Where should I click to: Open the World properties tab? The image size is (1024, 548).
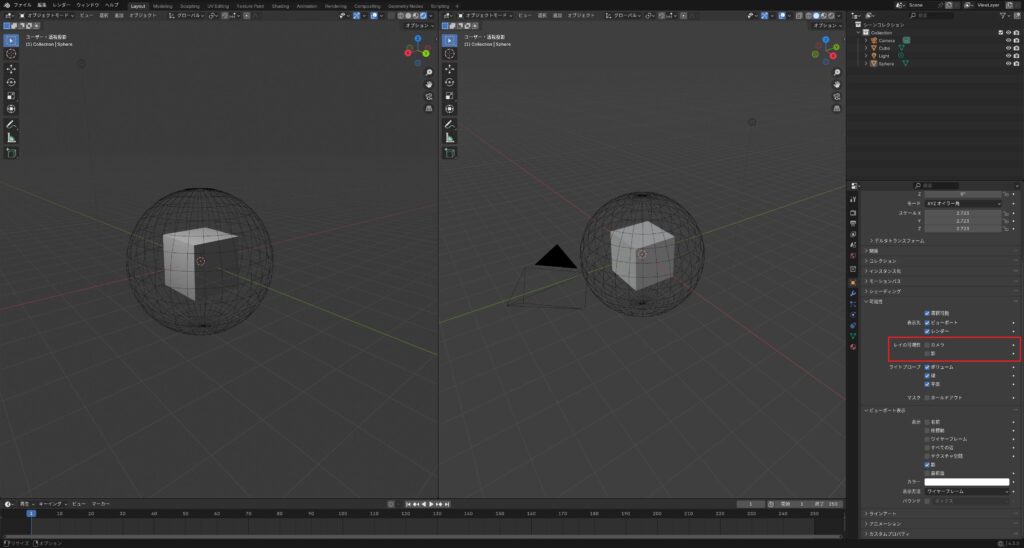853,255
